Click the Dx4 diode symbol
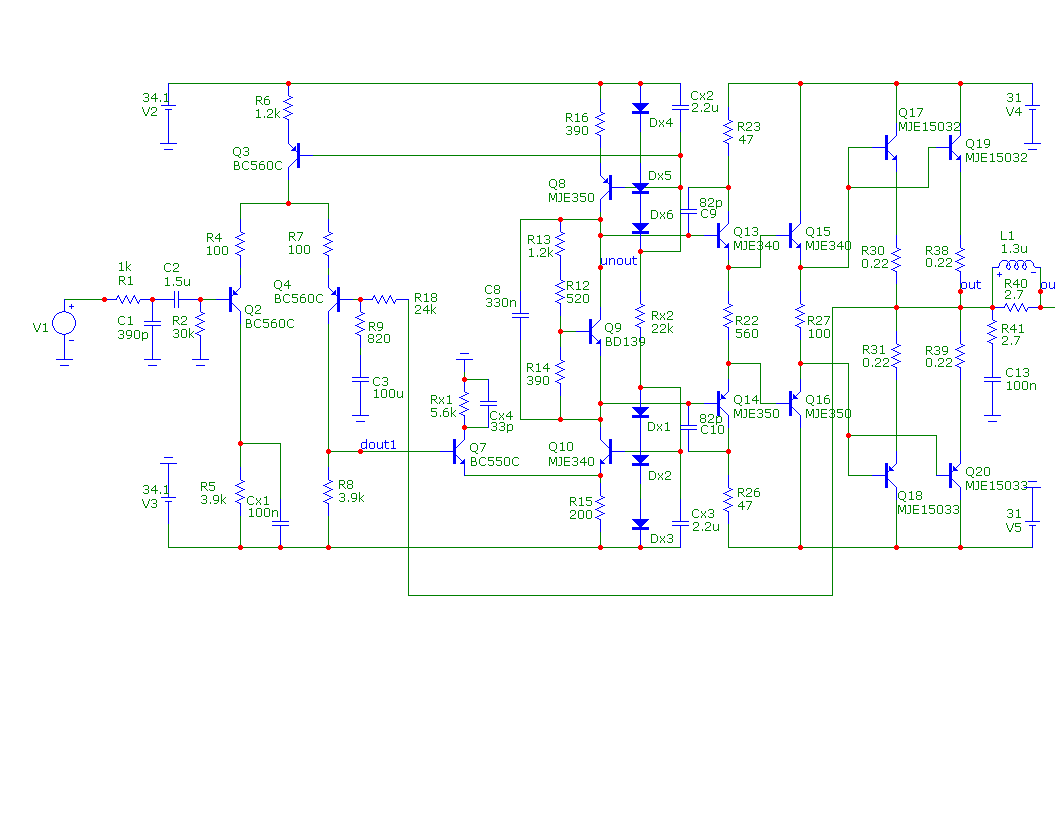The height and width of the screenshot is (813, 1055). click(641, 108)
